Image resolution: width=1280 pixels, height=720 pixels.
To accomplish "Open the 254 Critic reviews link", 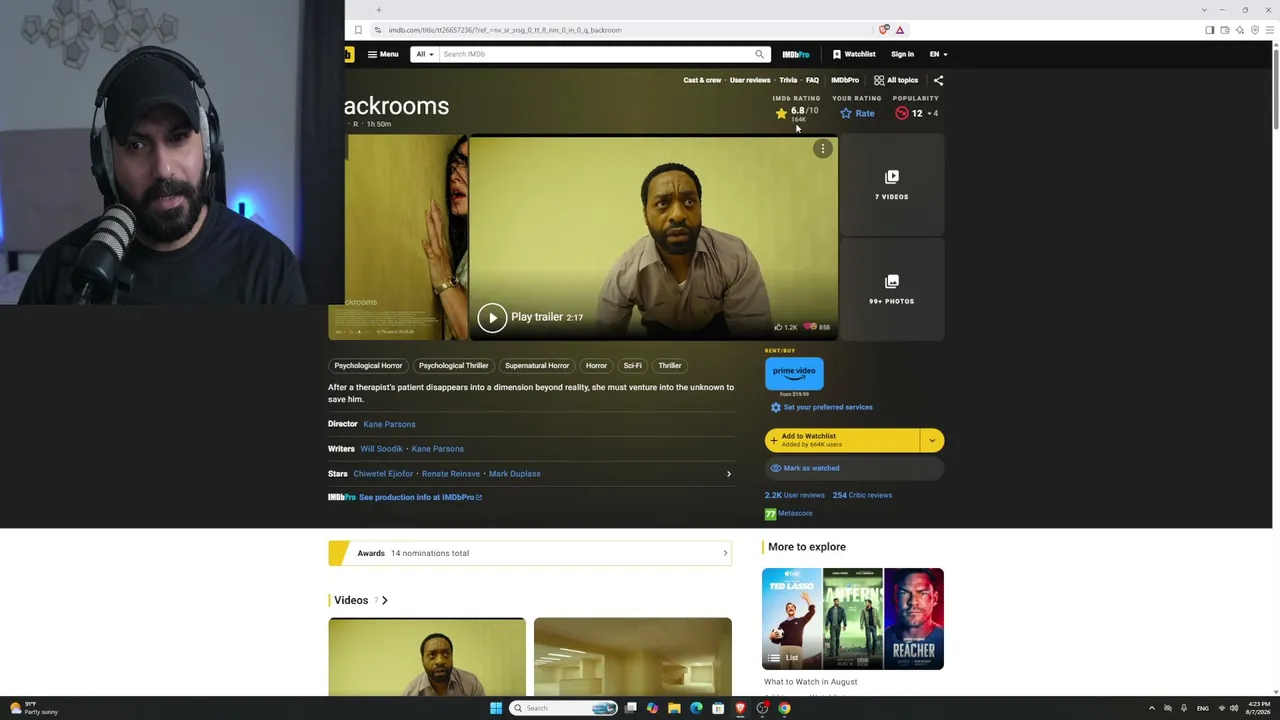I will [x=862, y=495].
